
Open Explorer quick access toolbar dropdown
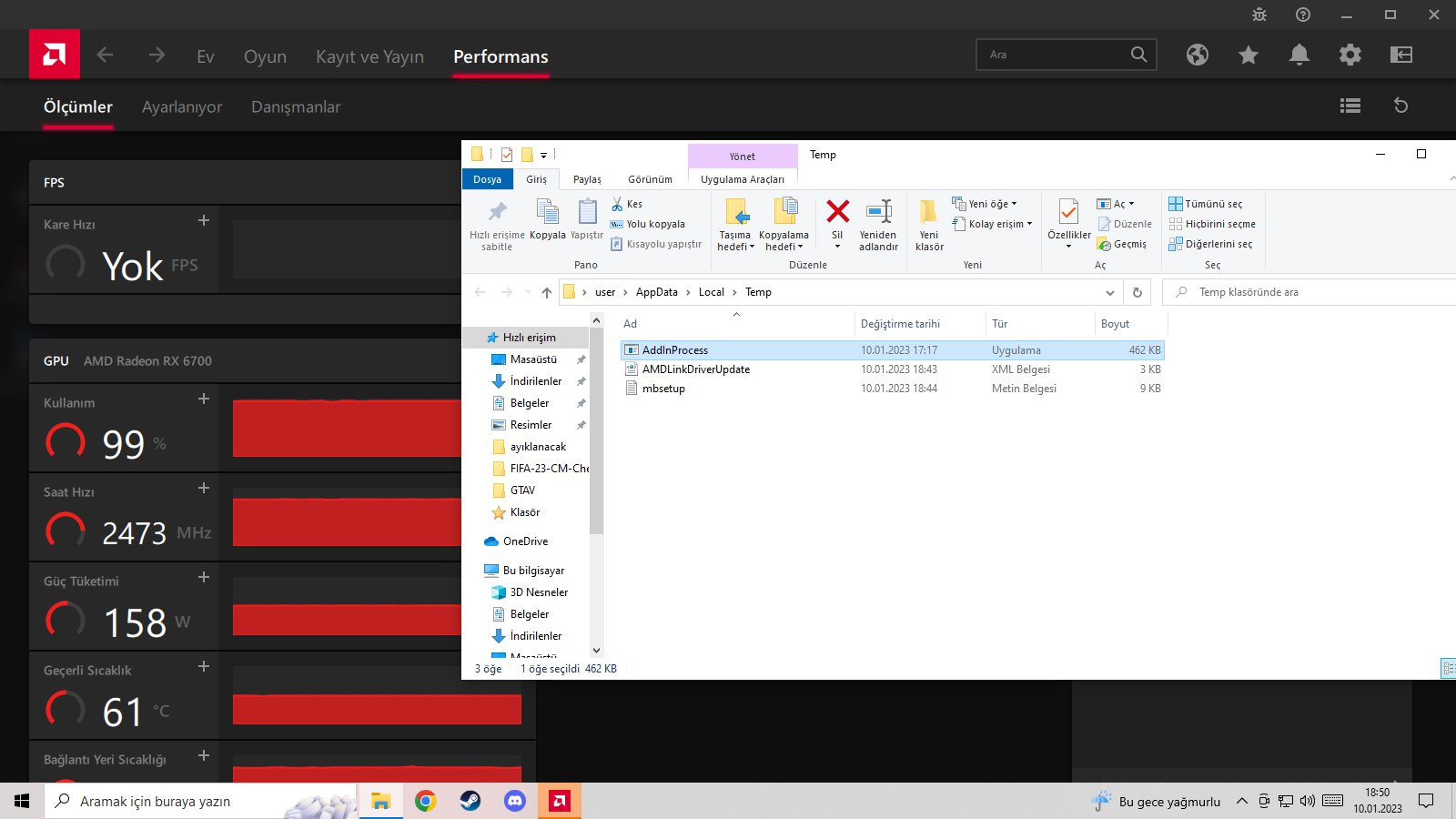coord(543,156)
